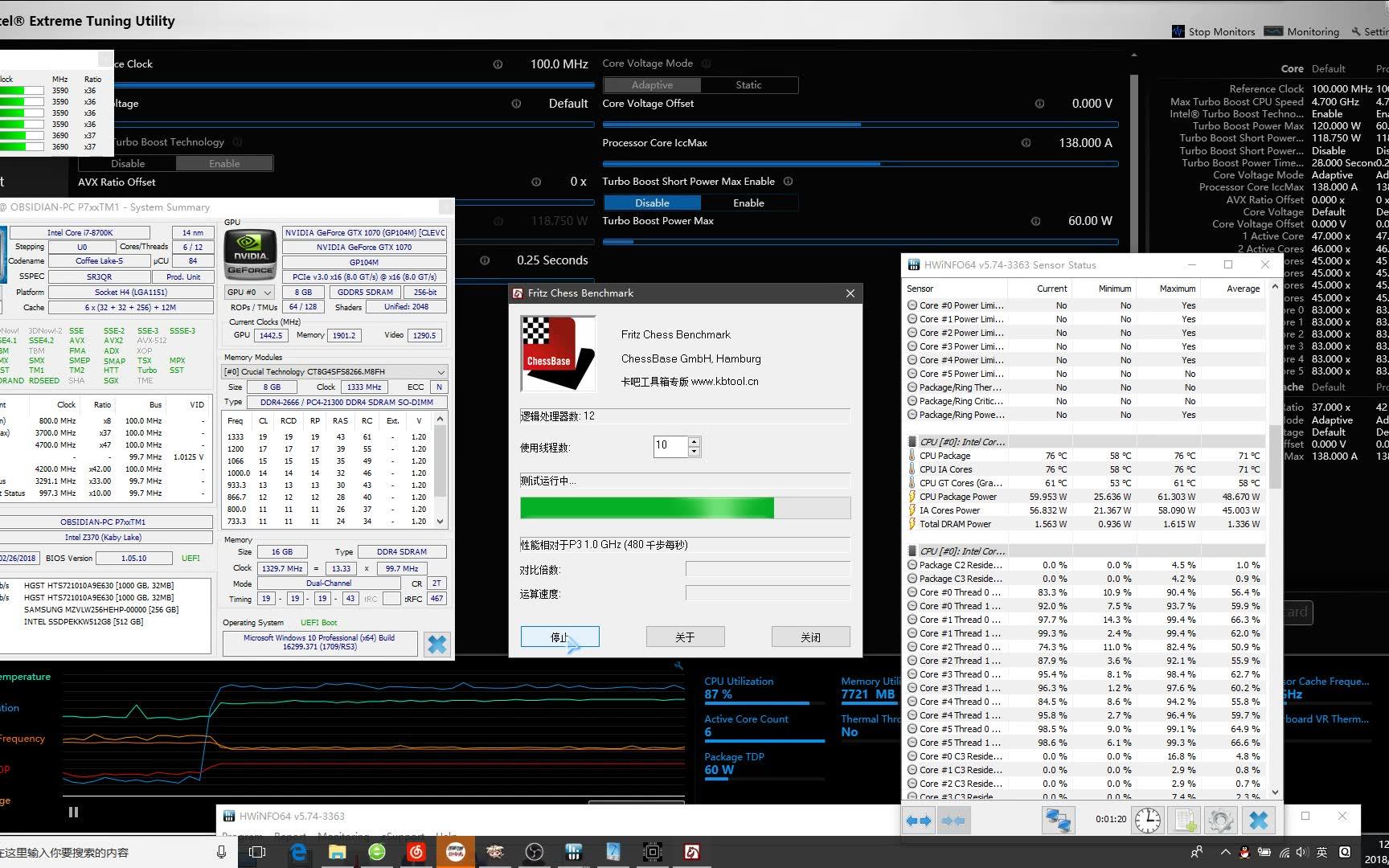
Task: Click info icon beside Turbo Boost Short Power Max Enable
Action: coord(789,182)
